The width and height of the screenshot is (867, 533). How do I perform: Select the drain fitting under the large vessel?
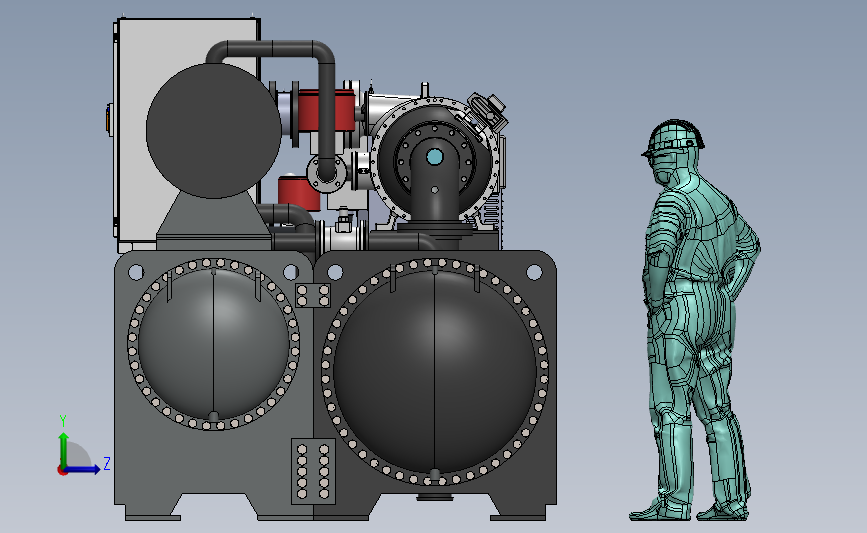(x=435, y=497)
